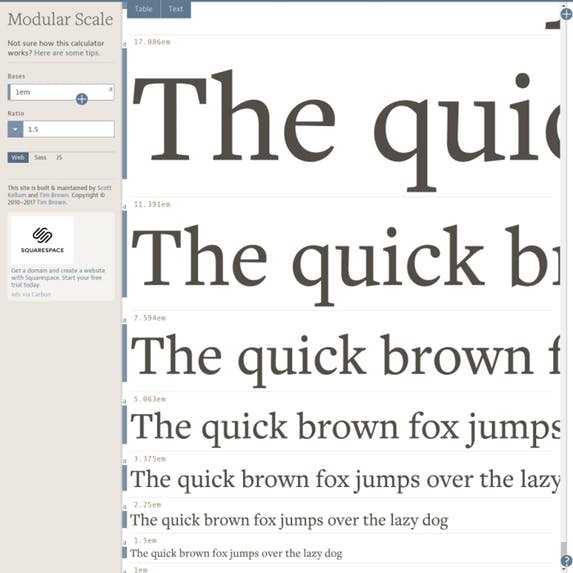Select the 5.063em scale value

tap(150, 399)
